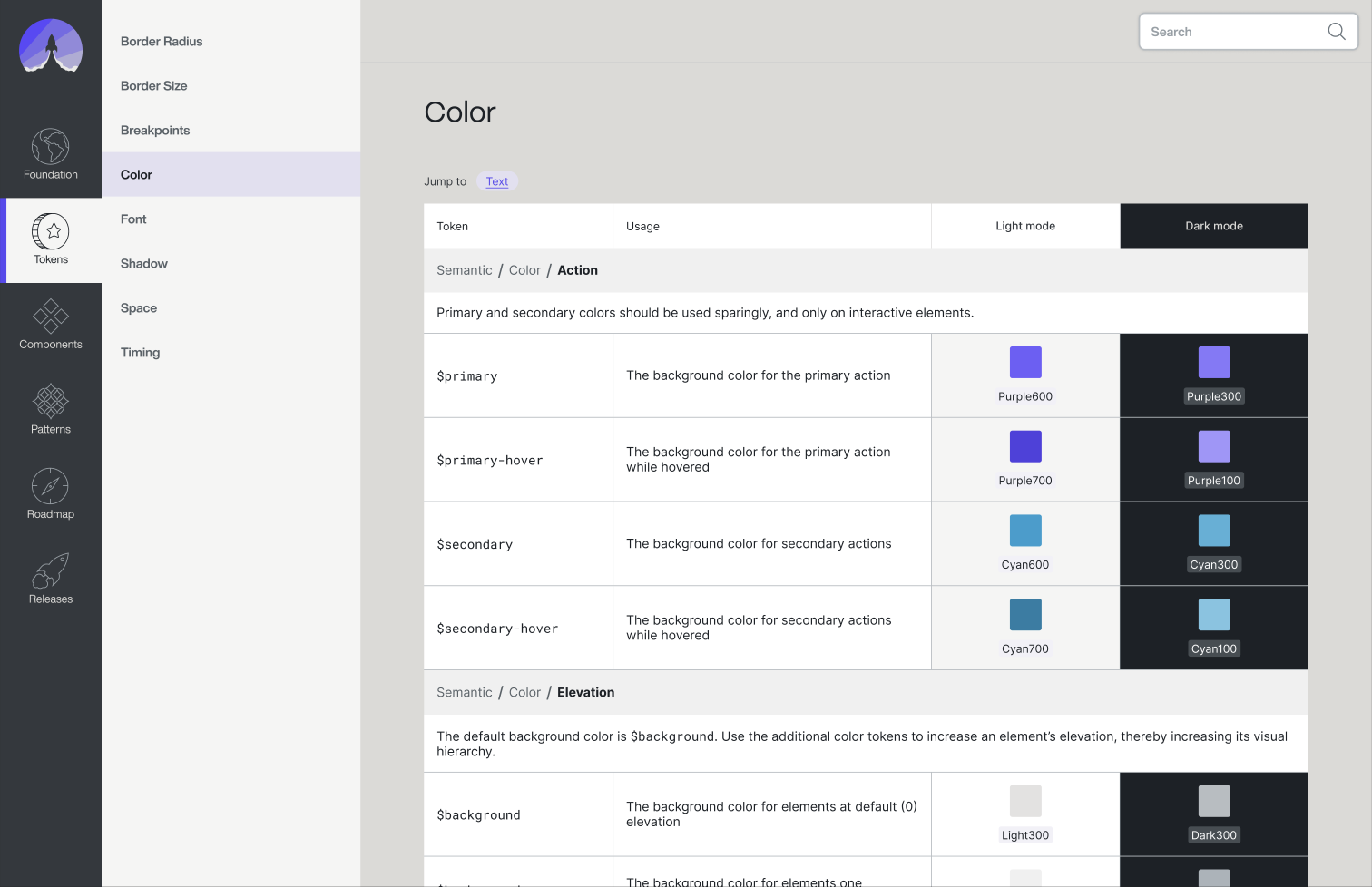The height and width of the screenshot is (887, 1372).
Task: Go to the Shadow tokens section
Action: click(x=143, y=263)
